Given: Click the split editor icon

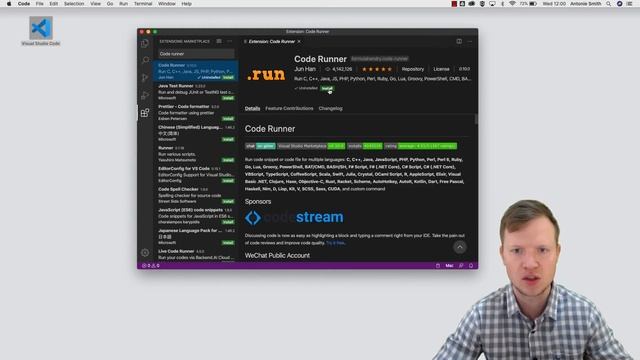Looking at the screenshot, I should click(459, 41).
